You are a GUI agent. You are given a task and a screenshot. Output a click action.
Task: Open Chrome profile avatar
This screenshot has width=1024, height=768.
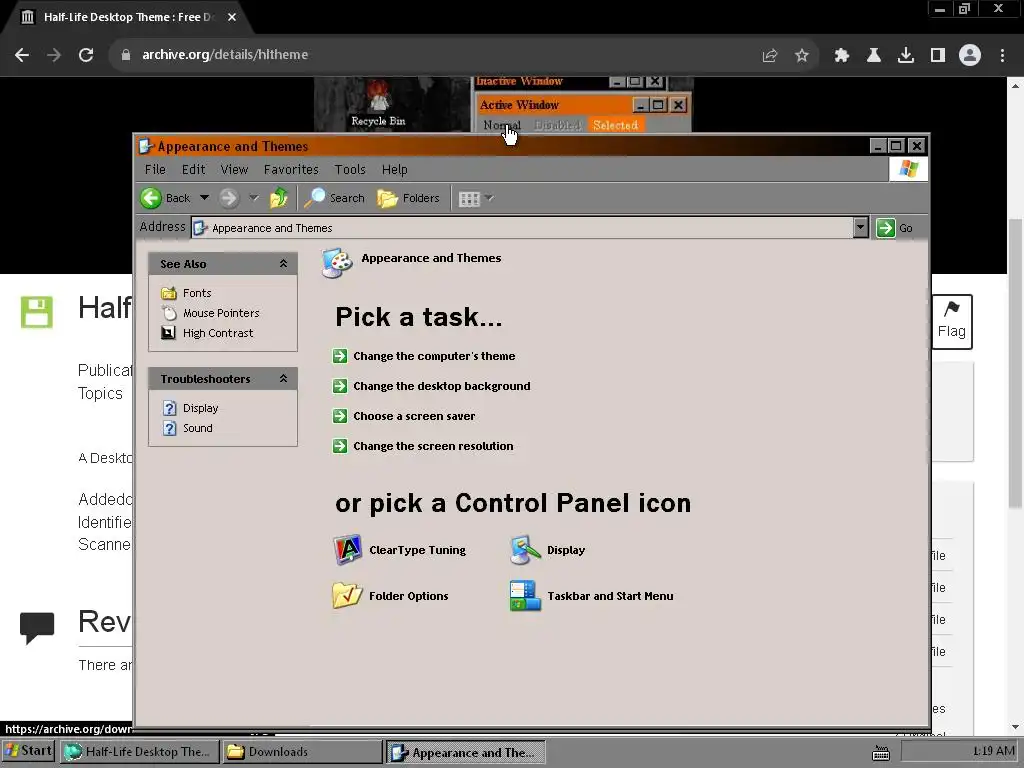tap(970, 55)
